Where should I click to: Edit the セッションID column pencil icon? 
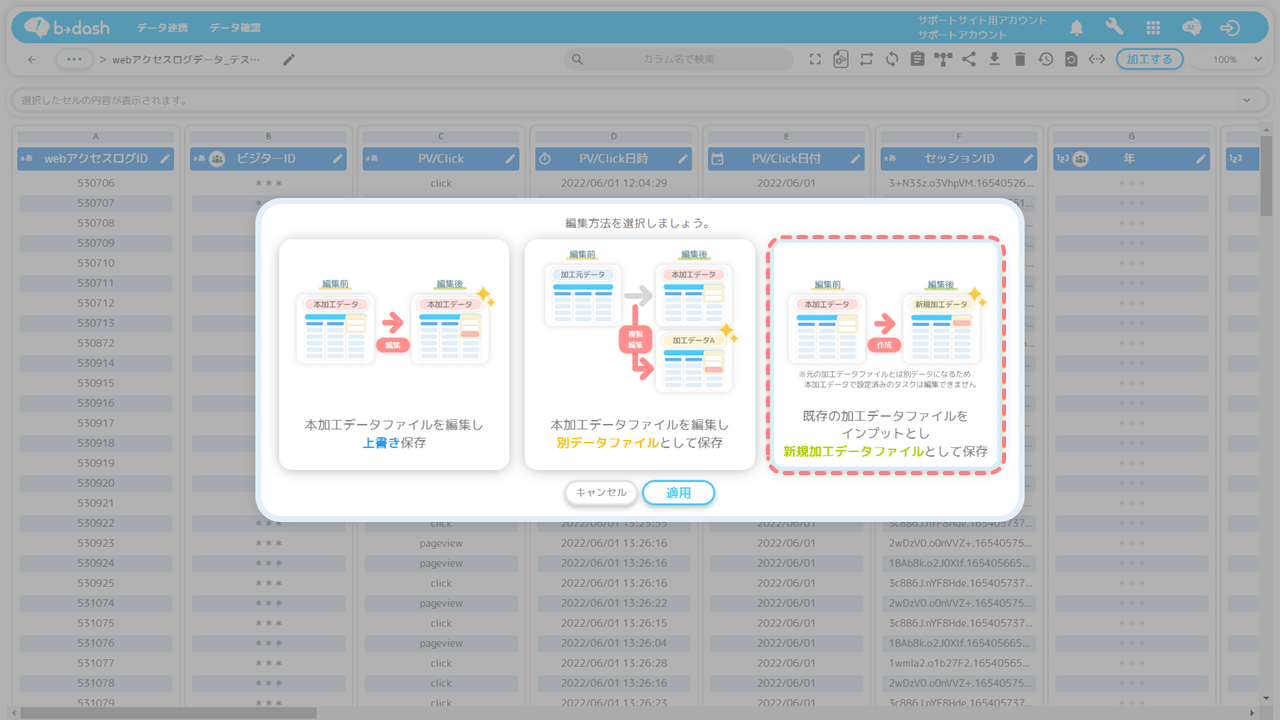(x=1028, y=159)
